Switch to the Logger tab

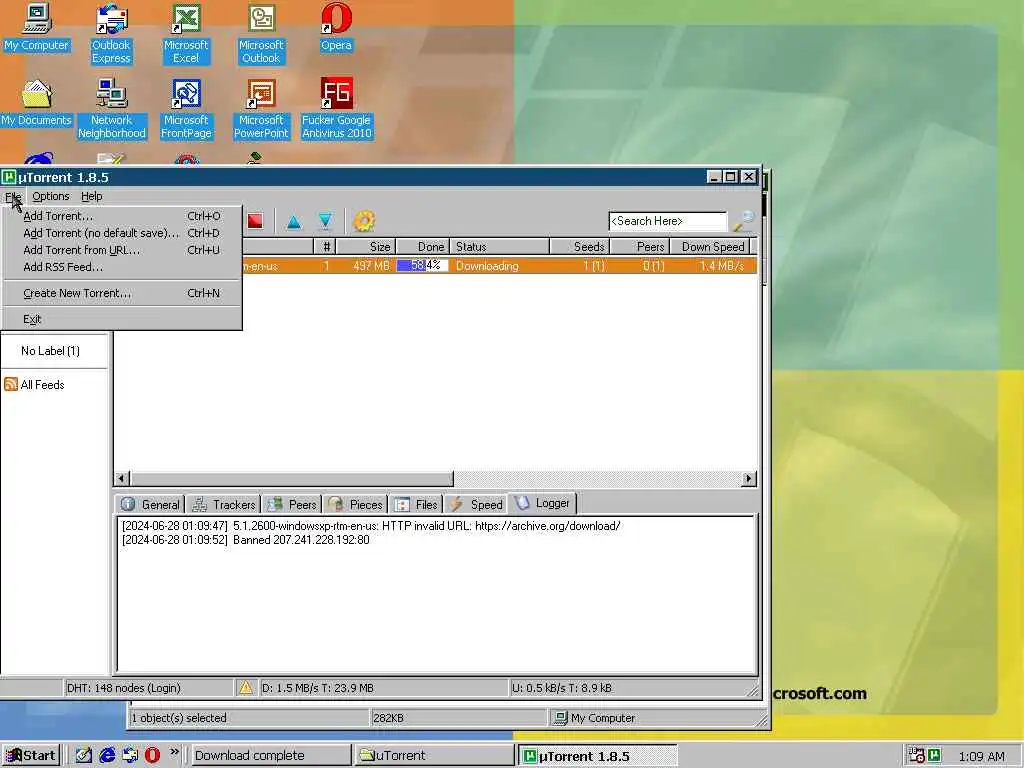point(542,503)
